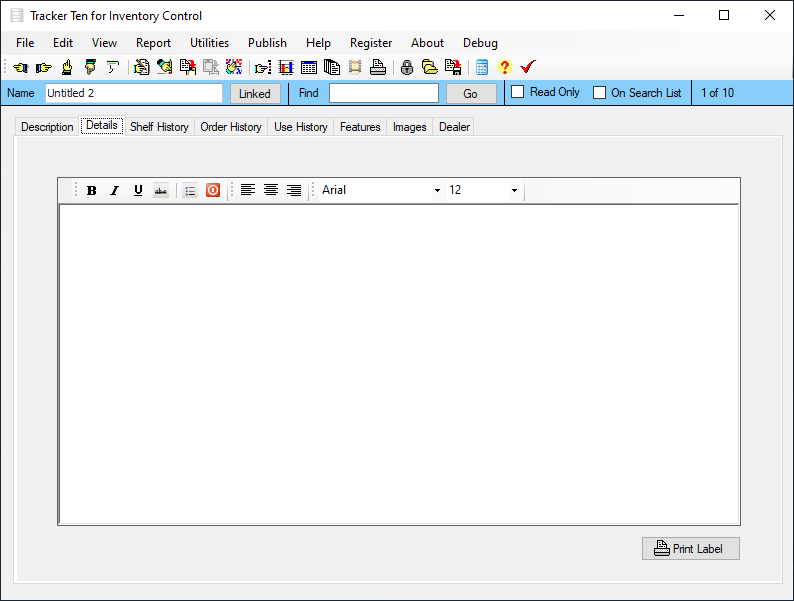Click the red font color button
The height and width of the screenshot is (601, 794).
(213, 190)
